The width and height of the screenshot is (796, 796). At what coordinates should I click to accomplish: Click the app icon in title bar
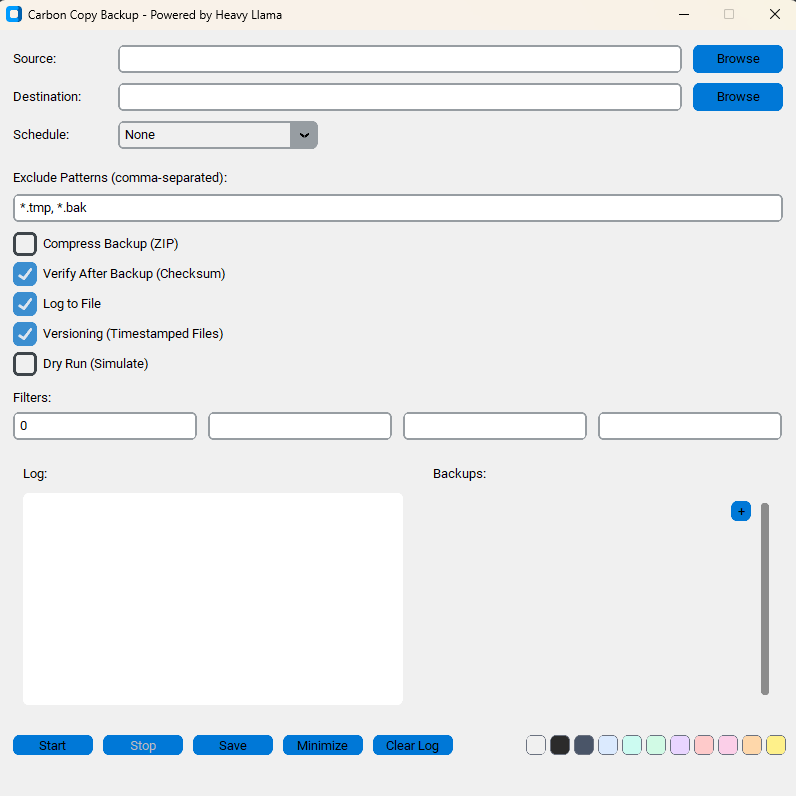click(14, 15)
